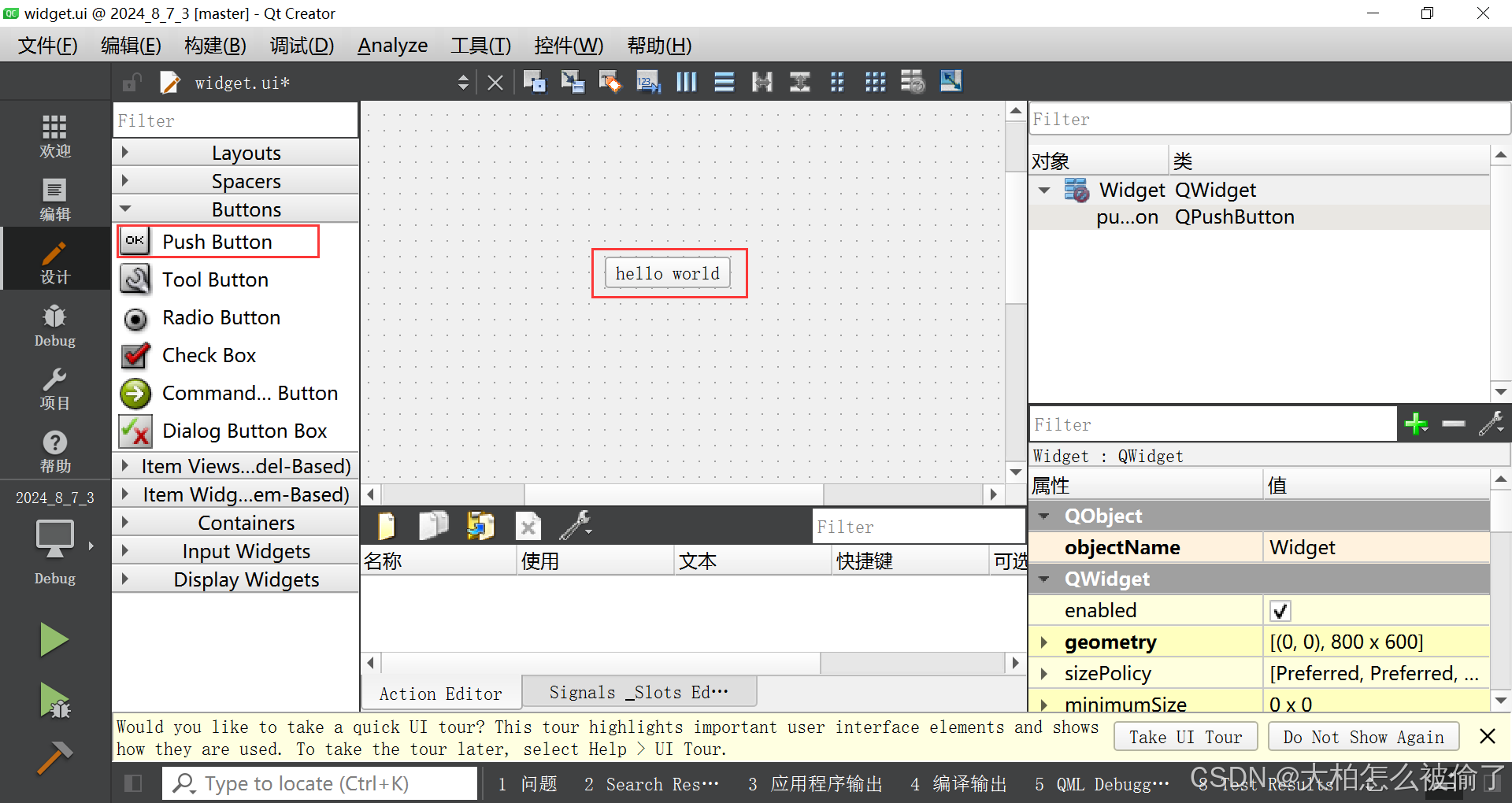1512x803 pixels.
Task: Open 问题 (Issues) output pane
Action: tap(528, 784)
